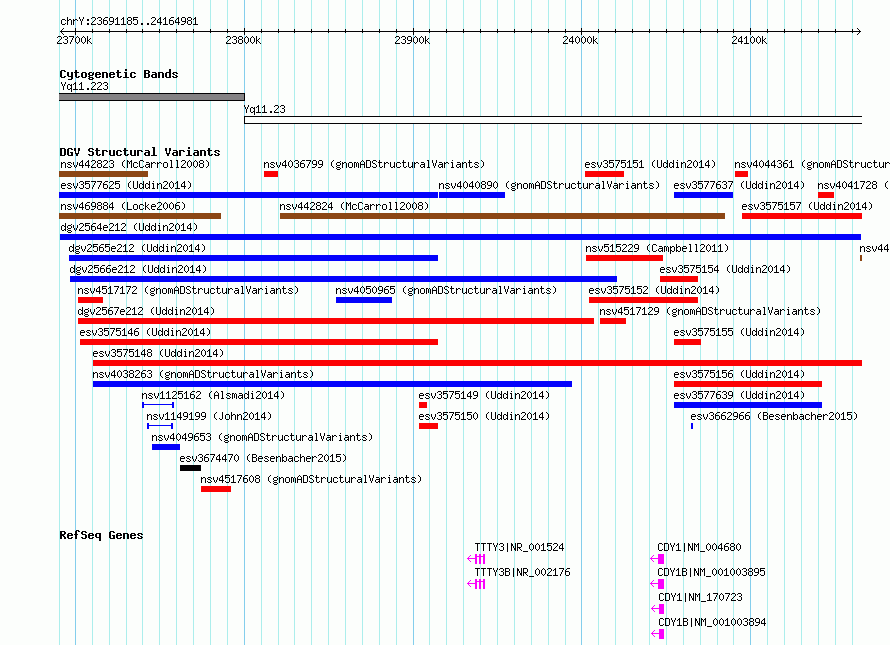Select the long blue dgv2564e212 bar

tap(460, 237)
